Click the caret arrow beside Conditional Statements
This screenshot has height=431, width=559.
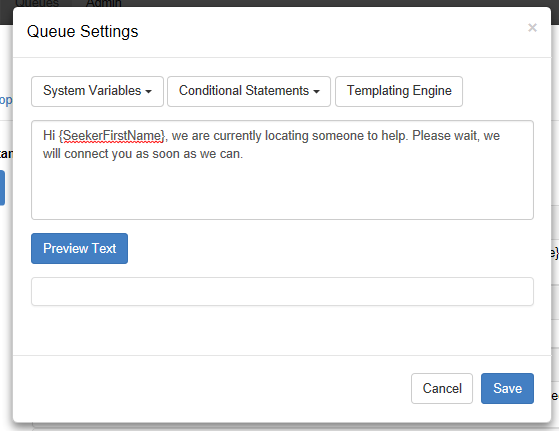(316, 92)
